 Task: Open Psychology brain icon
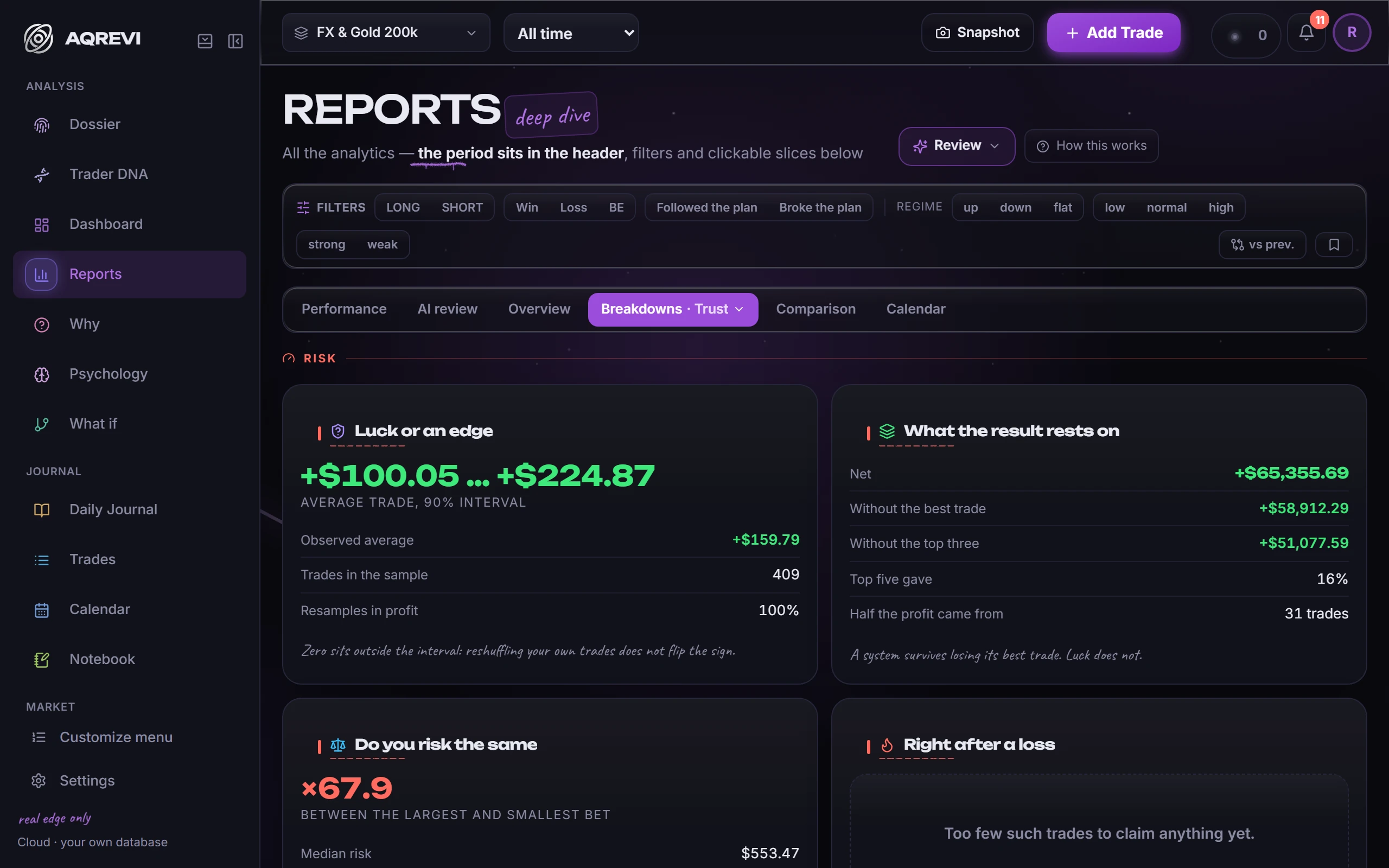tap(42, 374)
